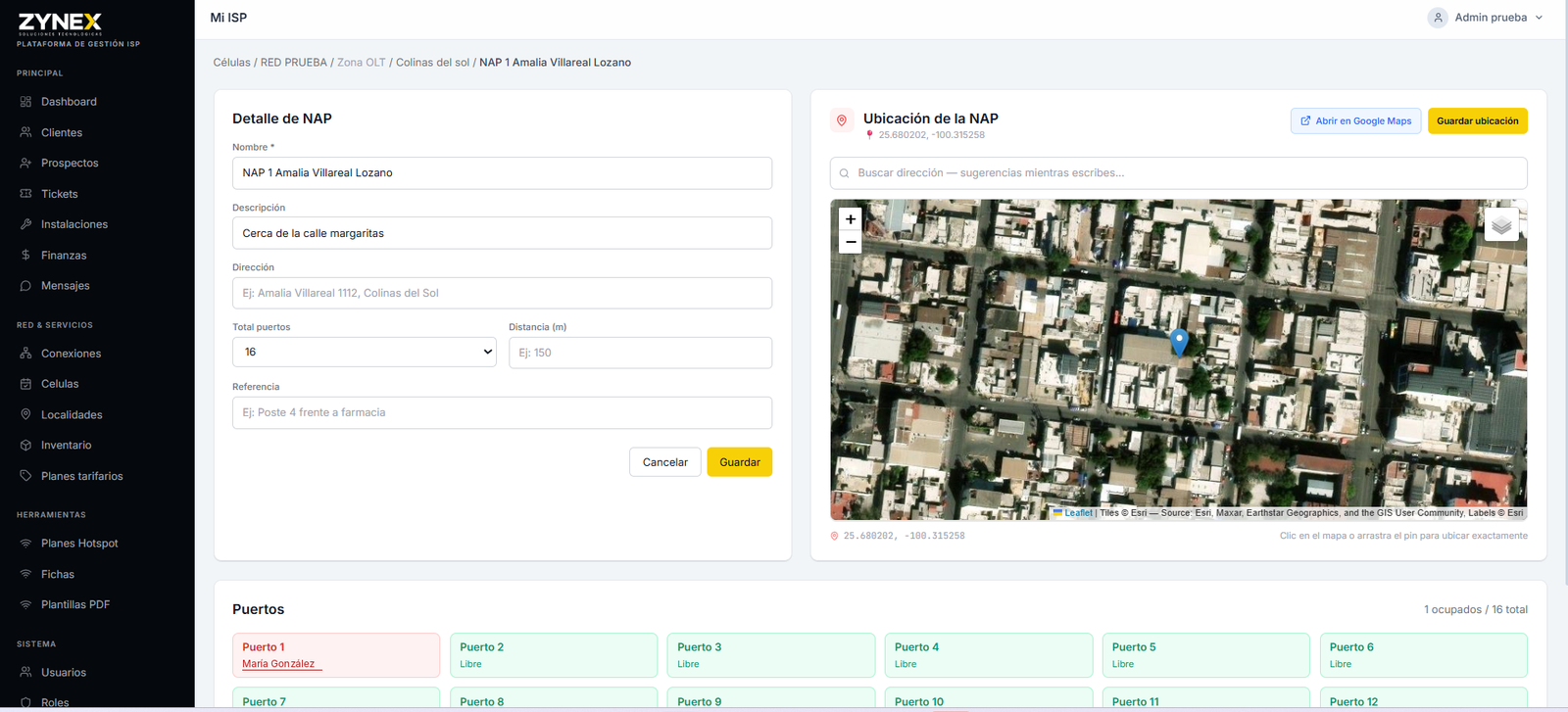Select the Puerto 4 free port card

[x=989, y=655]
